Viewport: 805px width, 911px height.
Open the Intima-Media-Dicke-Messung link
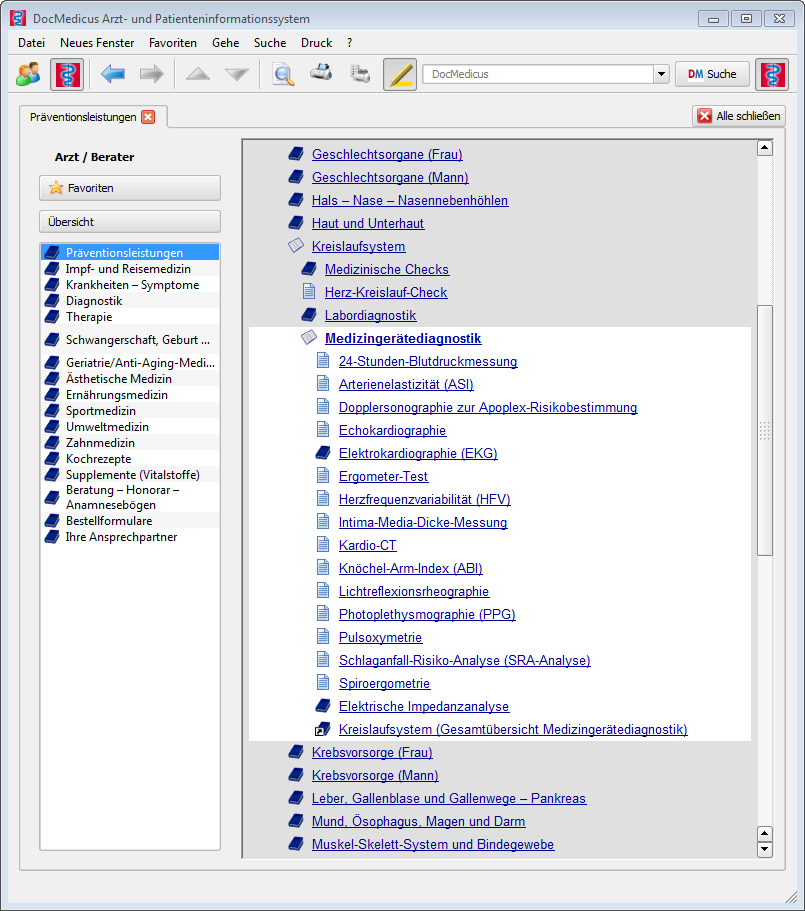tap(423, 522)
